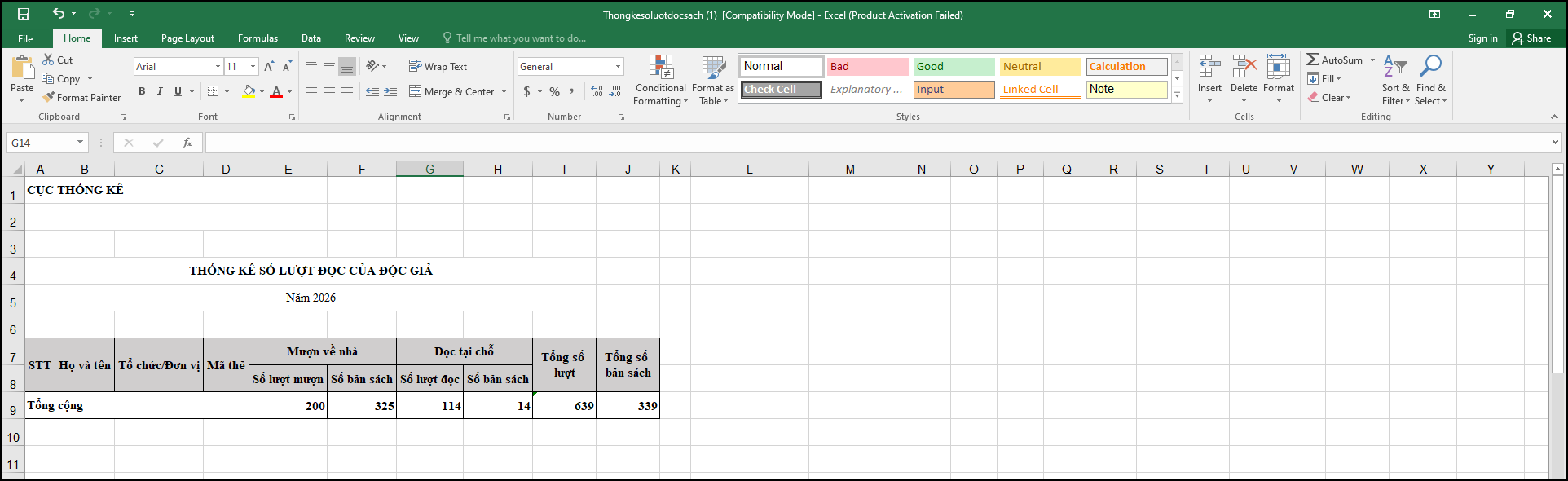This screenshot has height=481, width=1568.
Task: Open the General number format dropdown
Action: (618, 67)
